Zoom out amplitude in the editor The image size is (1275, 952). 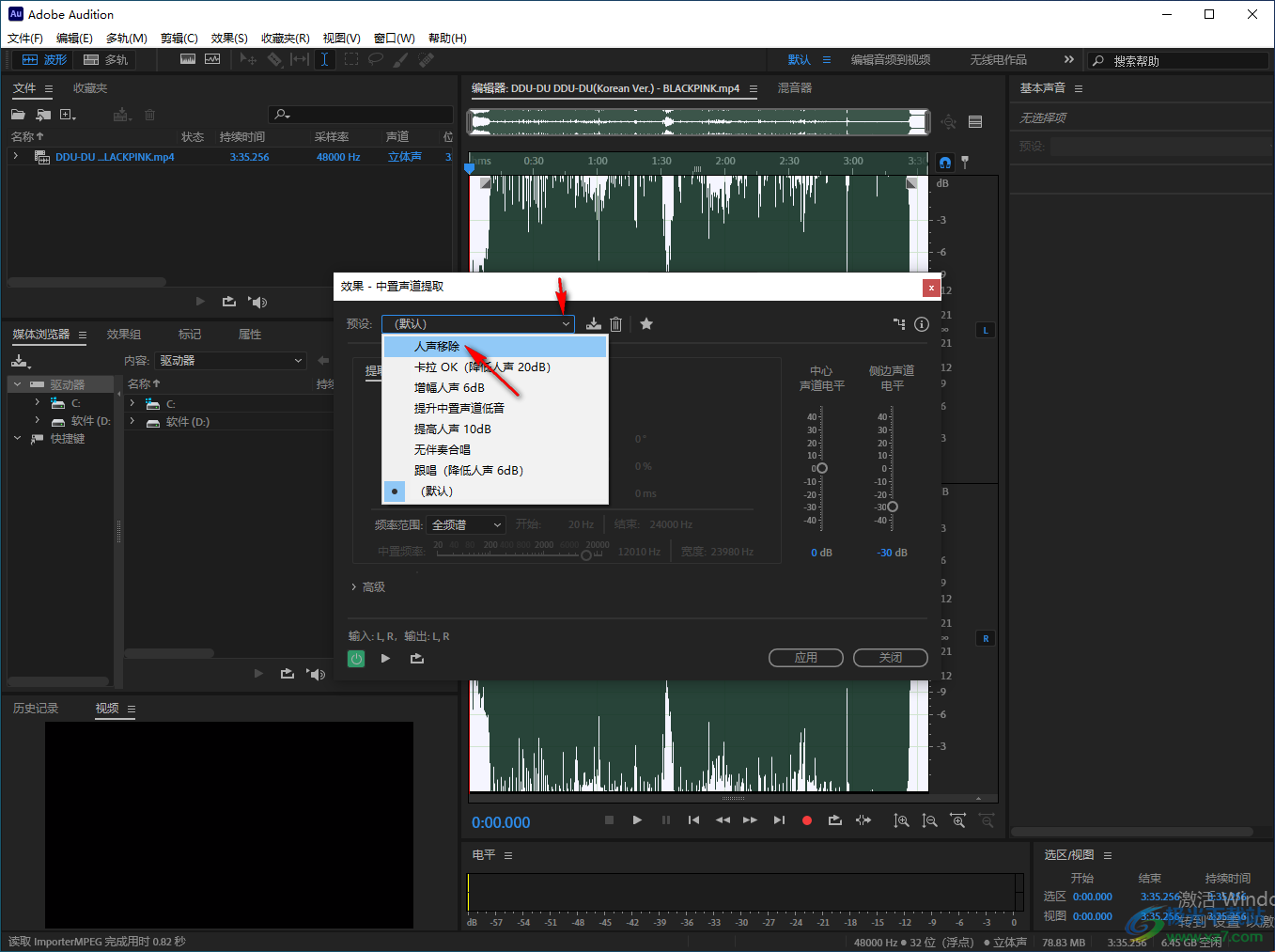(x=929, y=820)
